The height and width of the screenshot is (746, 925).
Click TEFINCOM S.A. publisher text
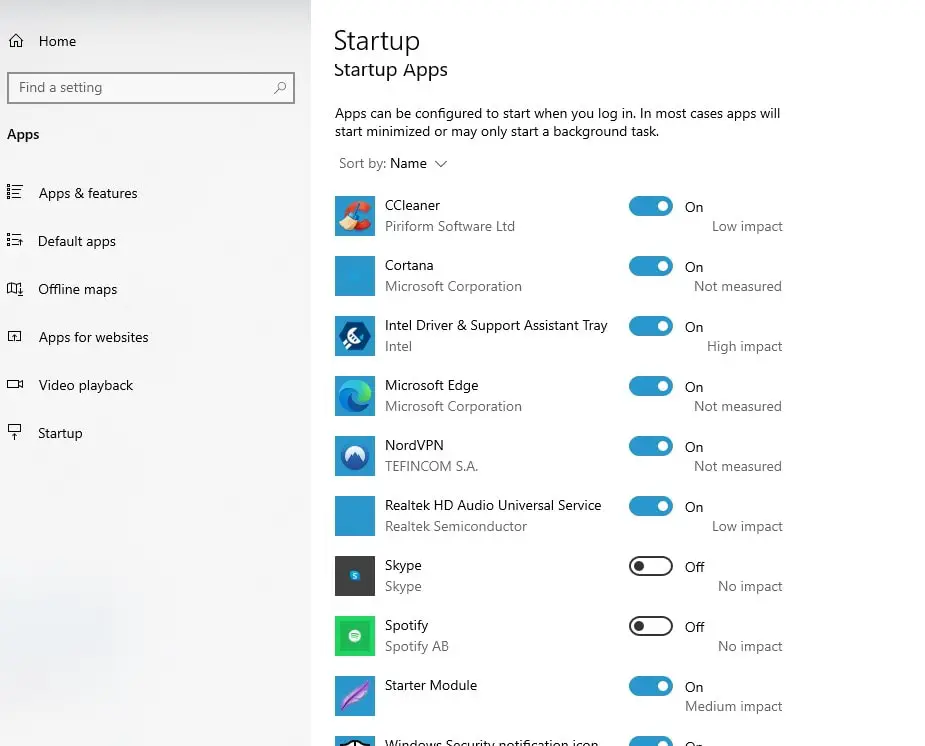431,466
